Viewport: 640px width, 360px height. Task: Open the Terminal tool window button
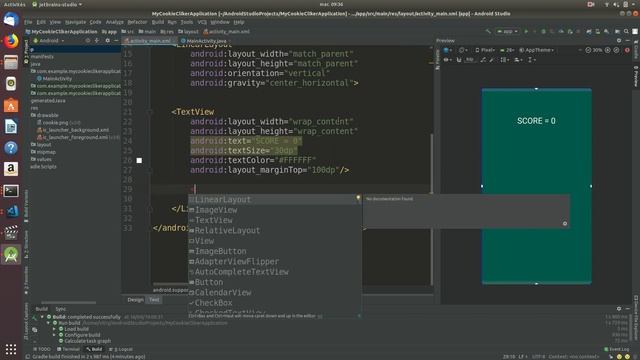[x=69, y=349]
